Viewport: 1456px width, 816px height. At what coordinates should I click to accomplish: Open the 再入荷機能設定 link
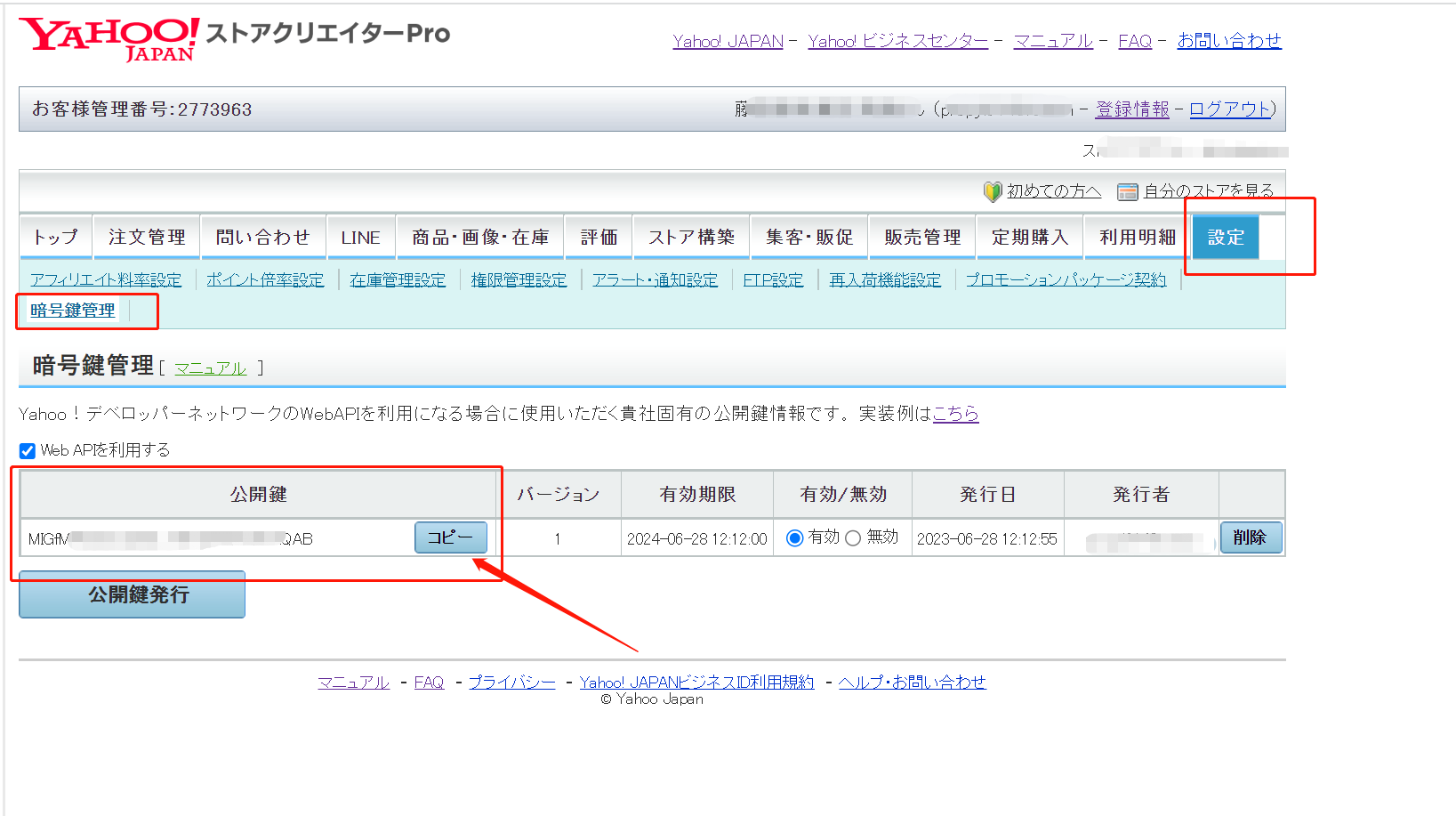(x=885, y=279)
